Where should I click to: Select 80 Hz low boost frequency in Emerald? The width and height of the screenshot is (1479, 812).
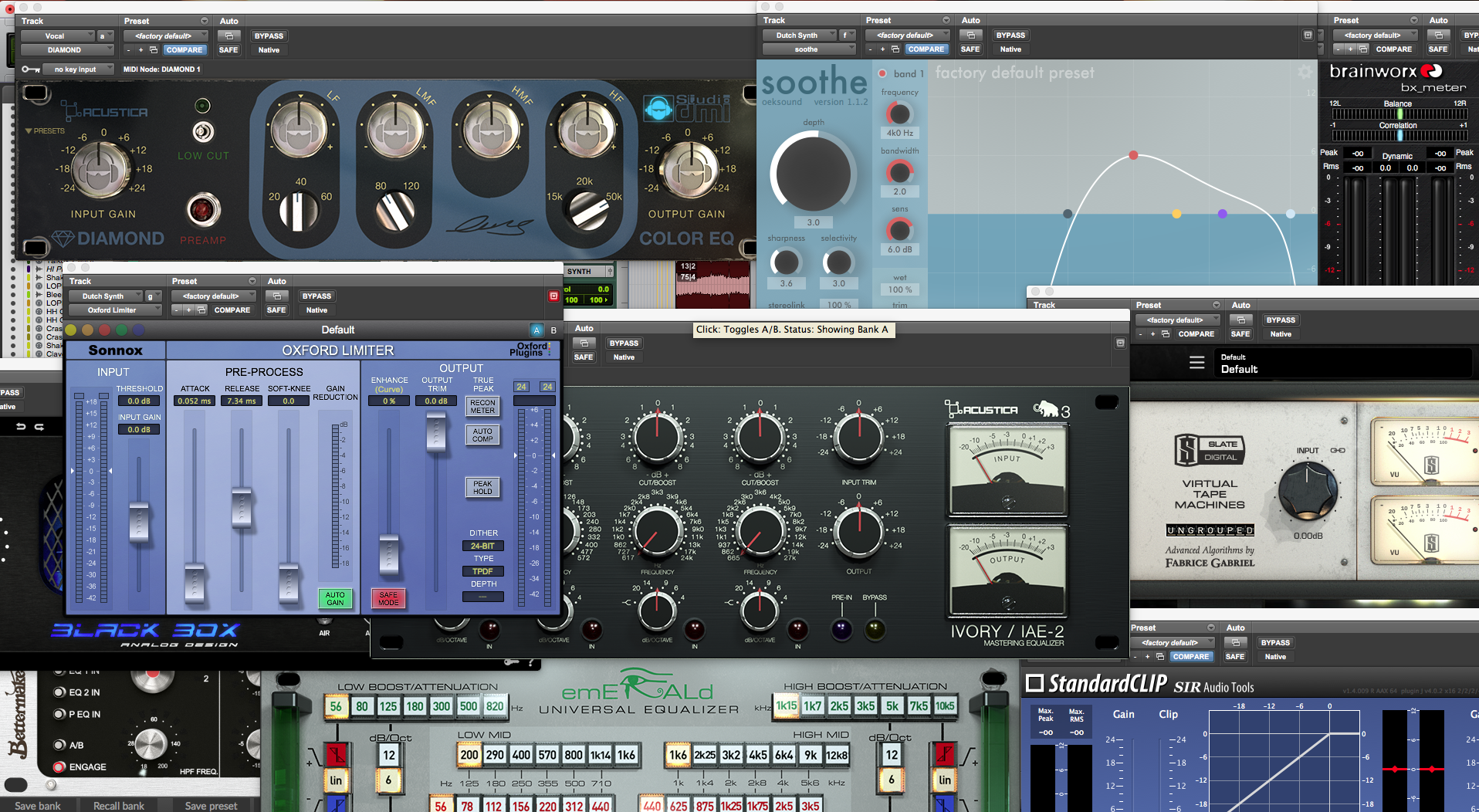[x=362, y=706]
